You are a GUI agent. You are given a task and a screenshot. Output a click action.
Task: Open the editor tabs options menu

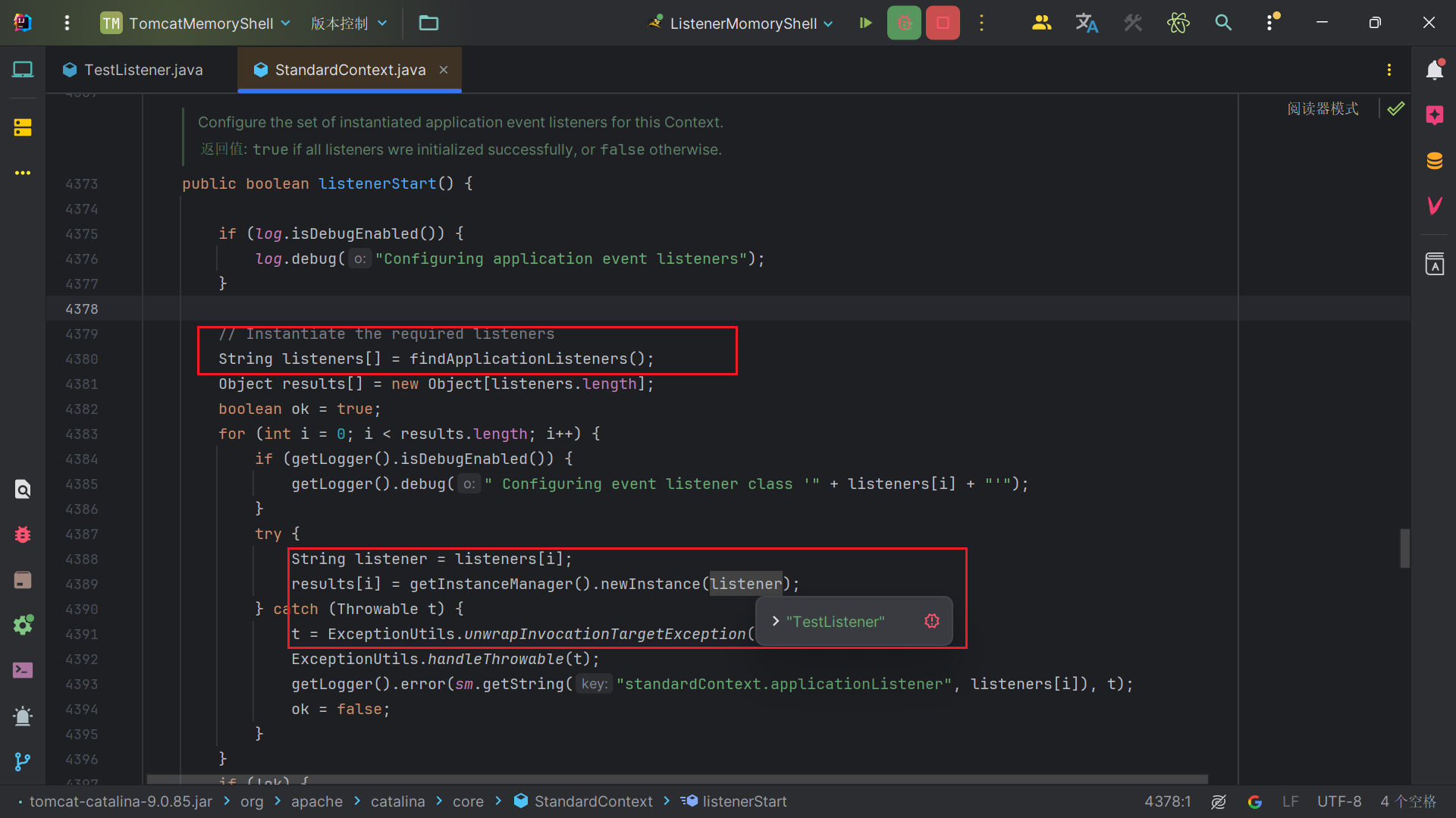1389,70
